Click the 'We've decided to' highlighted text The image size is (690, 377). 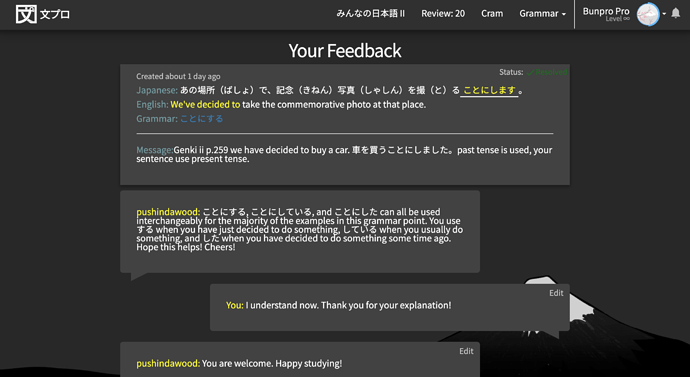click(x=205, y=105)
